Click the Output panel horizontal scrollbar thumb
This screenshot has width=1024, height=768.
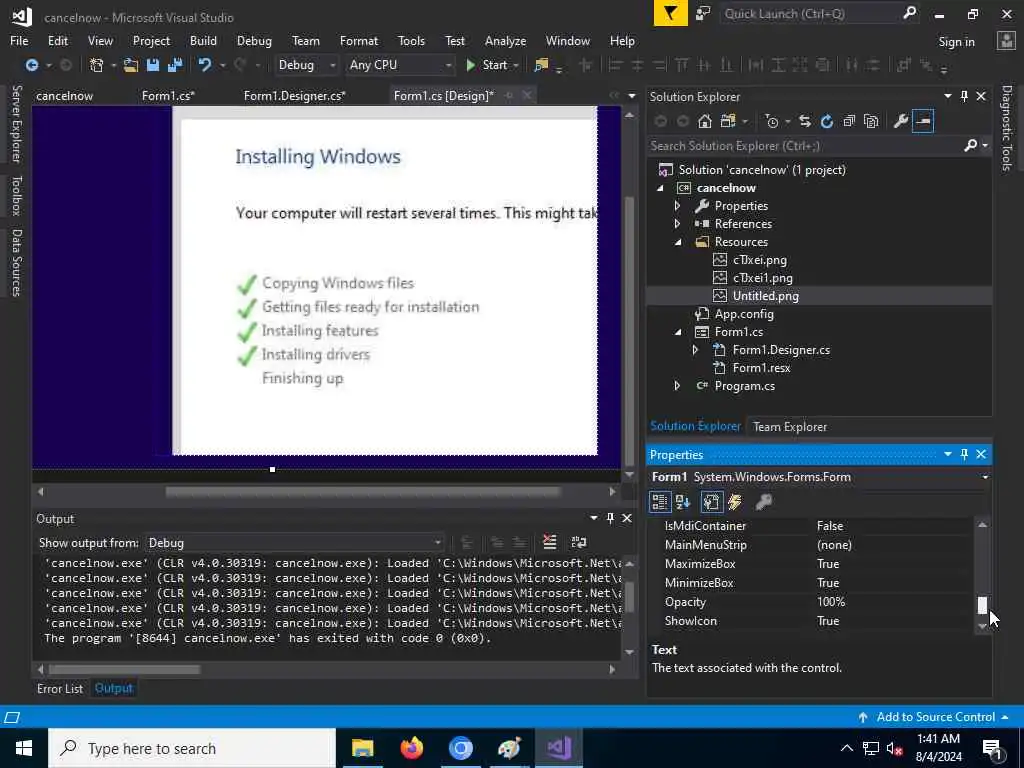point(124,669)
